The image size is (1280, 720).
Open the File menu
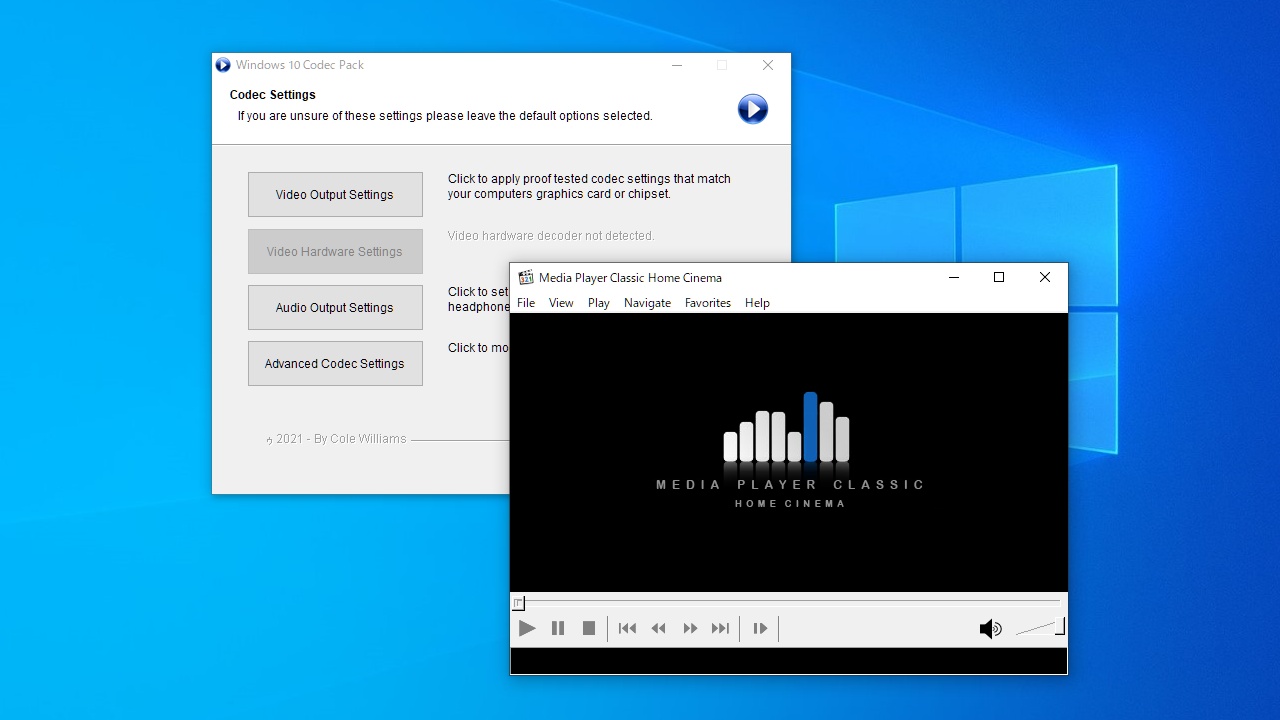(x=526, y=303)
